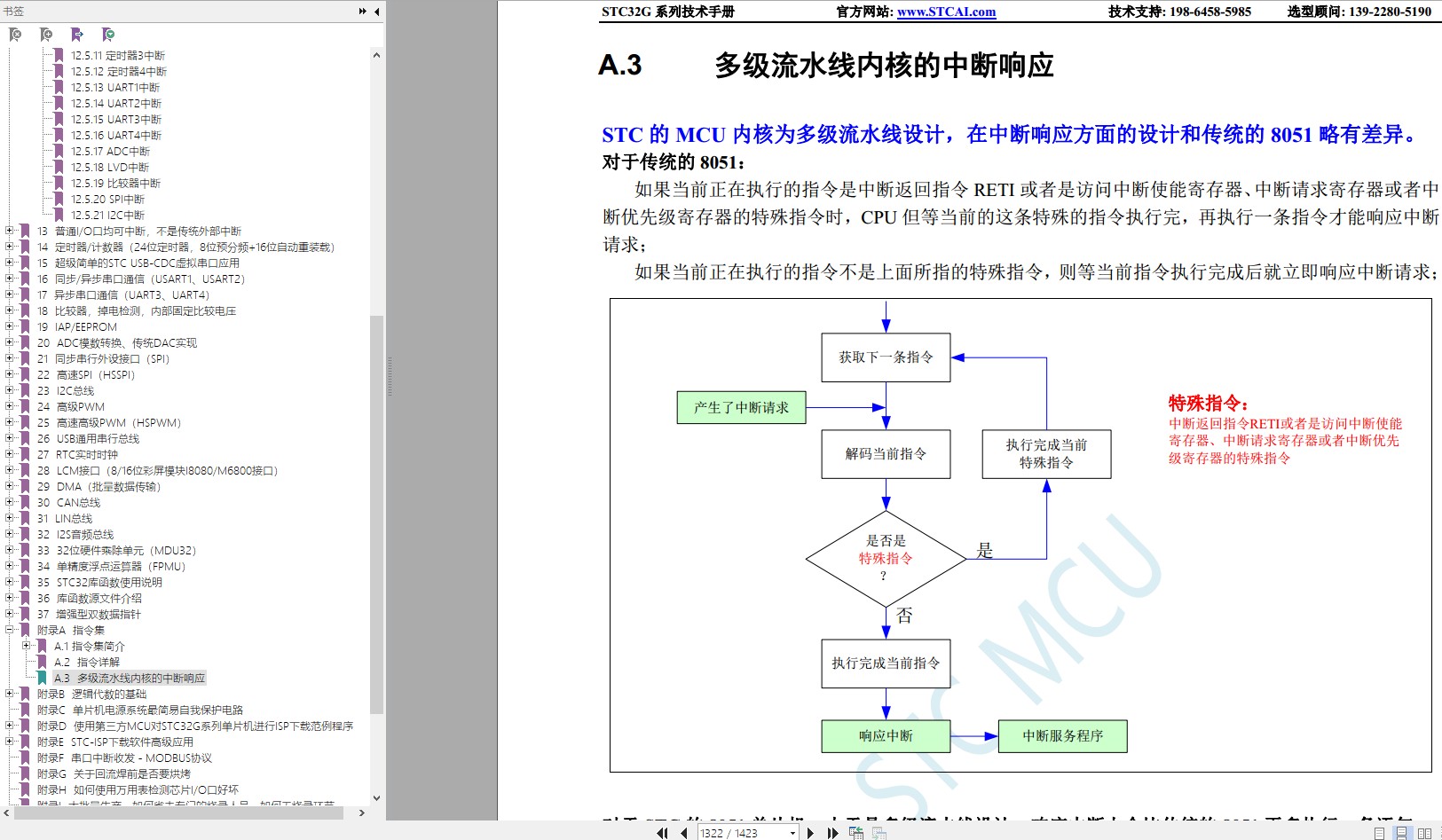Image resolution: width=1442 pixels, height=840 pixels.
Task: Switch to two-page facing view icon
Action: point(1424,833)
